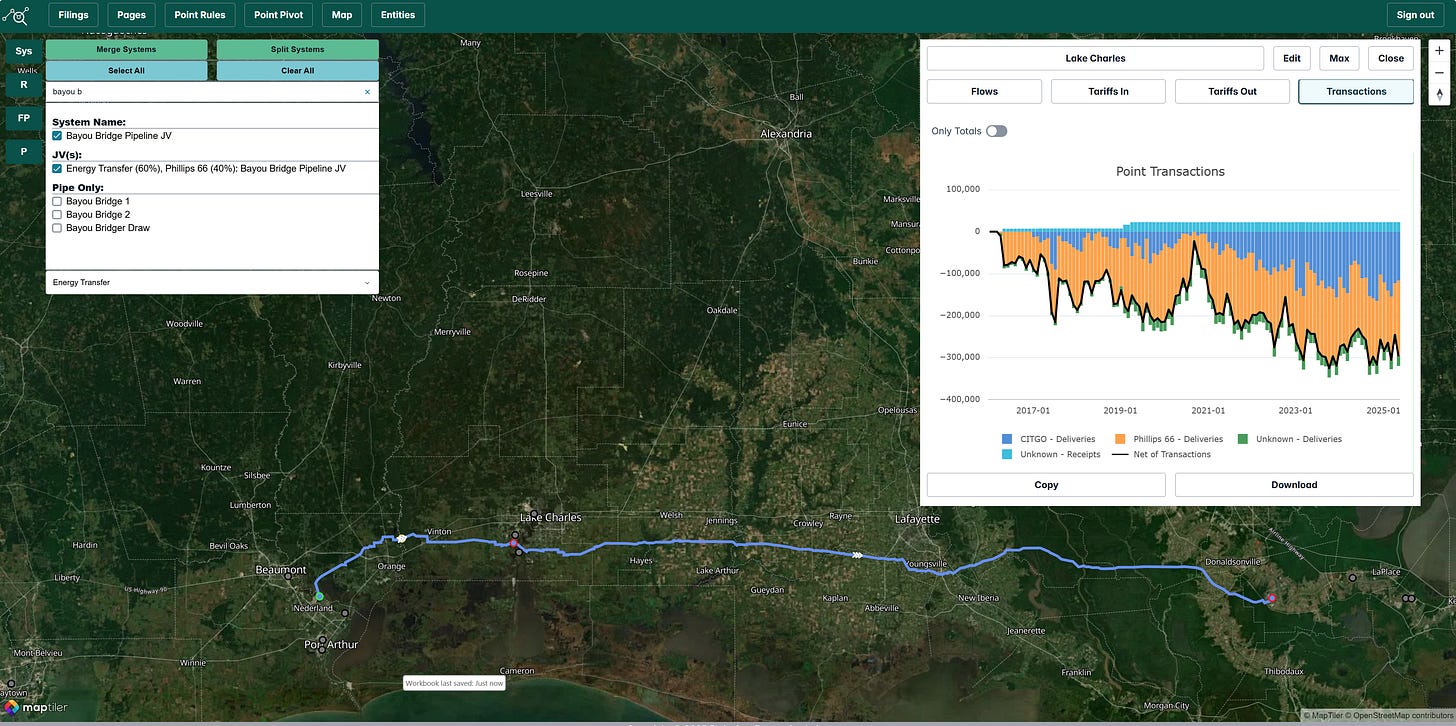Toggle the Only Totals switch
This screenshot has width=1456, height=726.
click(996, 131)
